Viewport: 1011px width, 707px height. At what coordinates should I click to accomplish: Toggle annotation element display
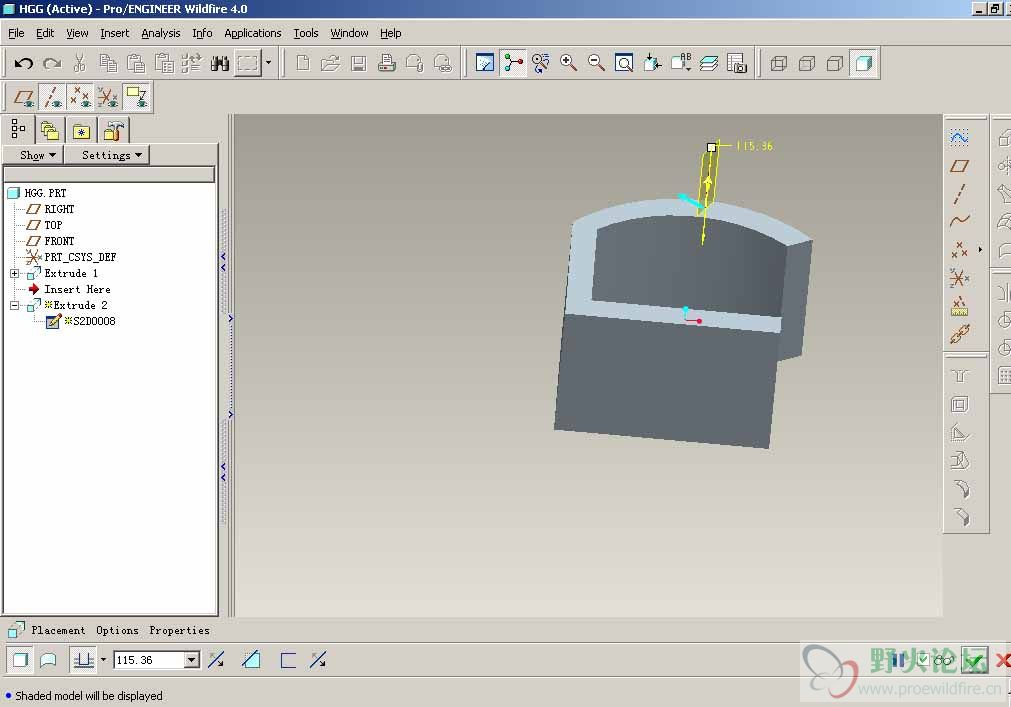click(x=136, y=97)
